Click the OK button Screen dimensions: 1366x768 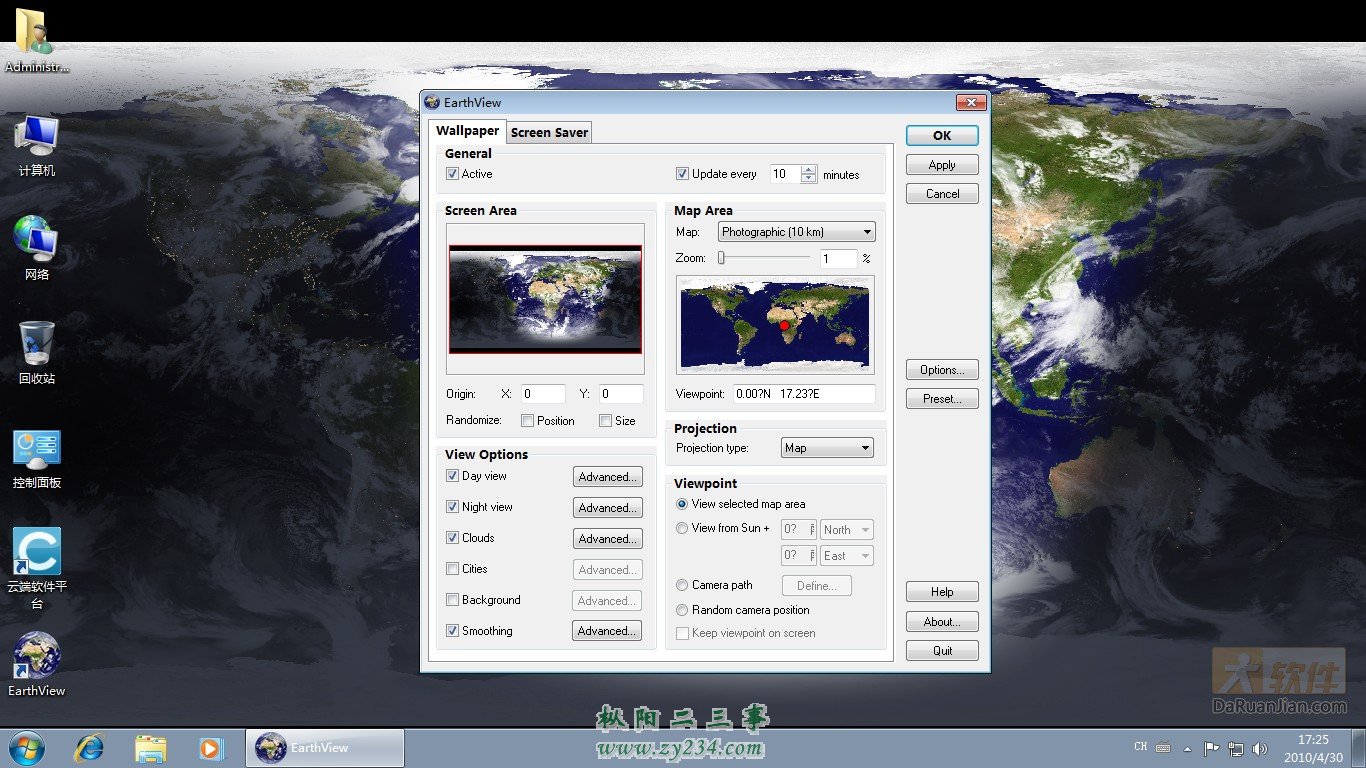pos(942,135)
